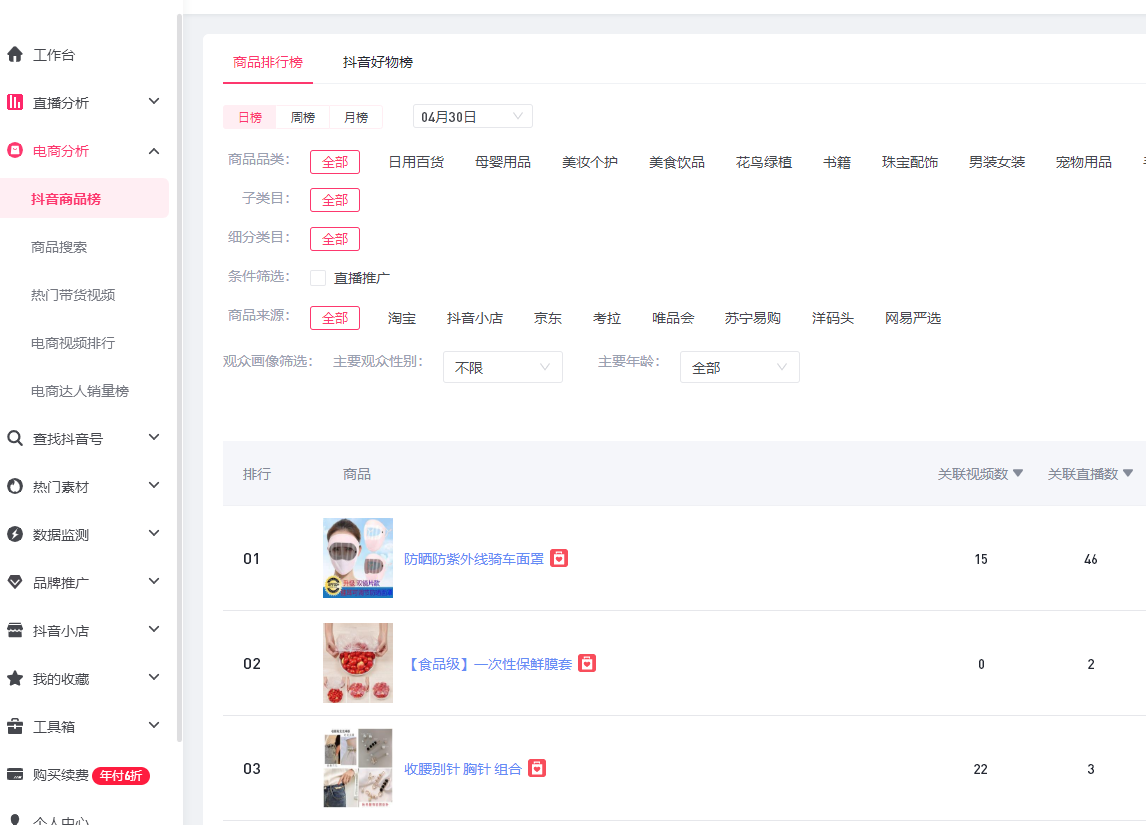Open the 防晒防紫外线骑车面罩 product link

click(x=474, y=559)
